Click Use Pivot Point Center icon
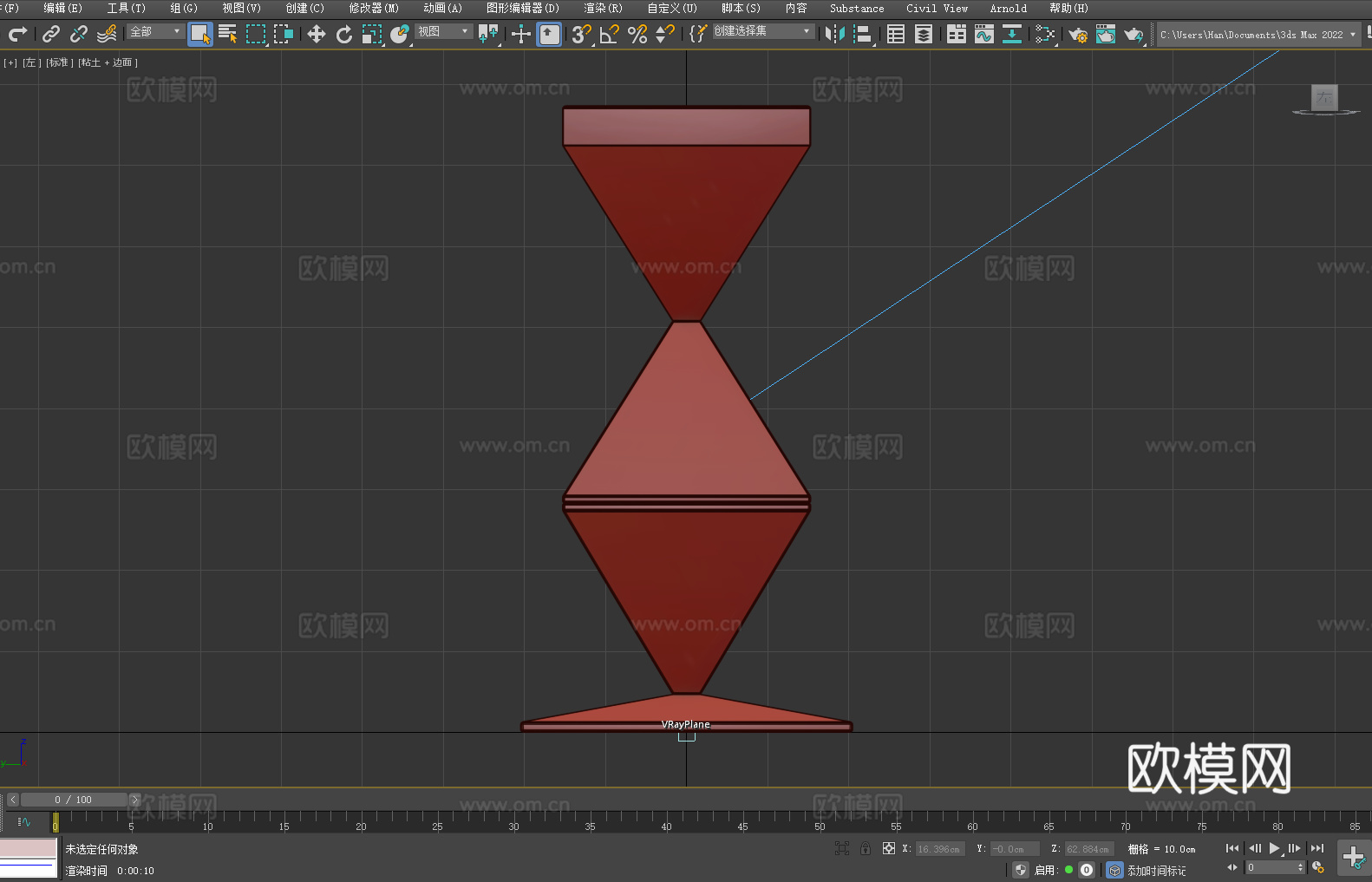Viewport: 1372px width, 882px height. (x=488, y=34)
